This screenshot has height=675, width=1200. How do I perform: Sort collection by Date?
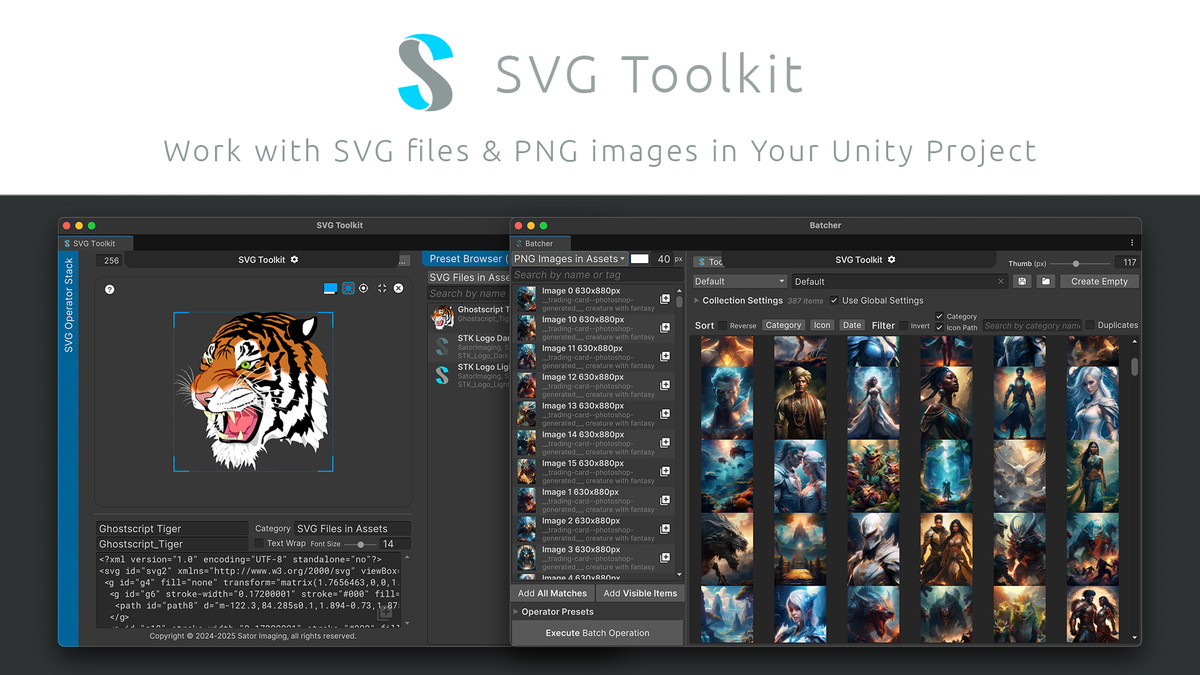852,325
